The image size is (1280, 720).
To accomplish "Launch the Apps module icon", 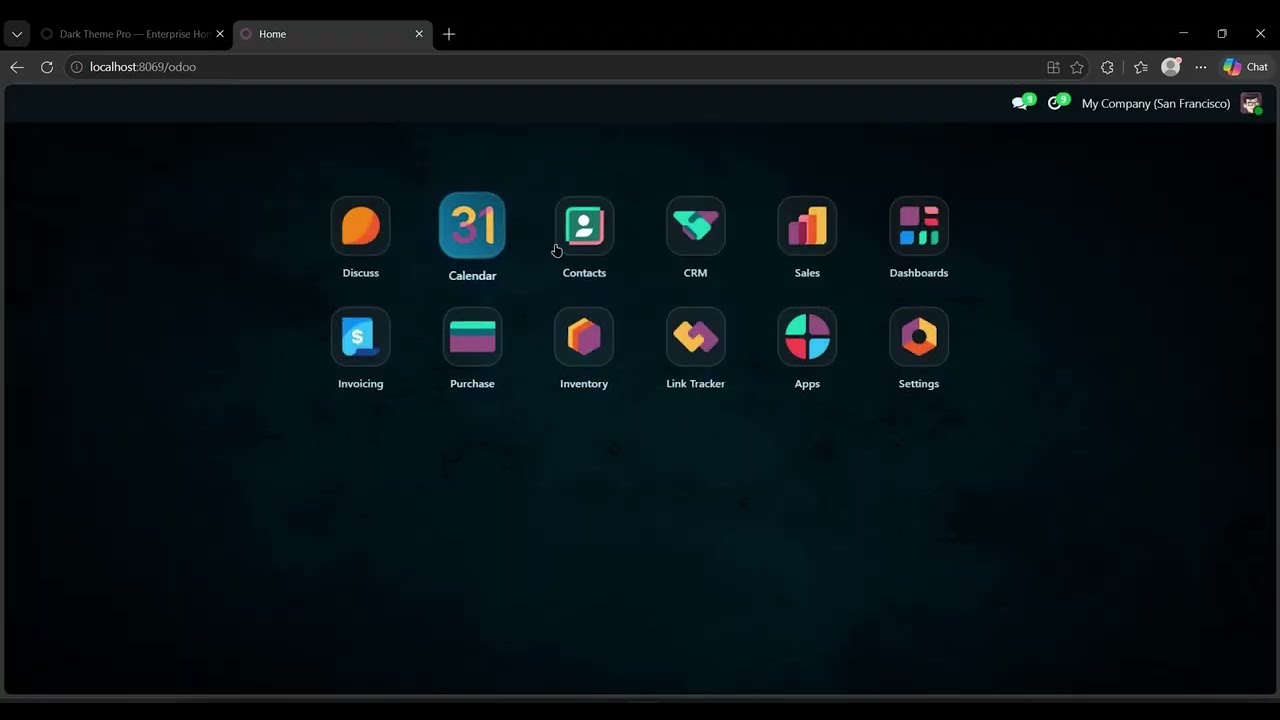I will [807, 337].
